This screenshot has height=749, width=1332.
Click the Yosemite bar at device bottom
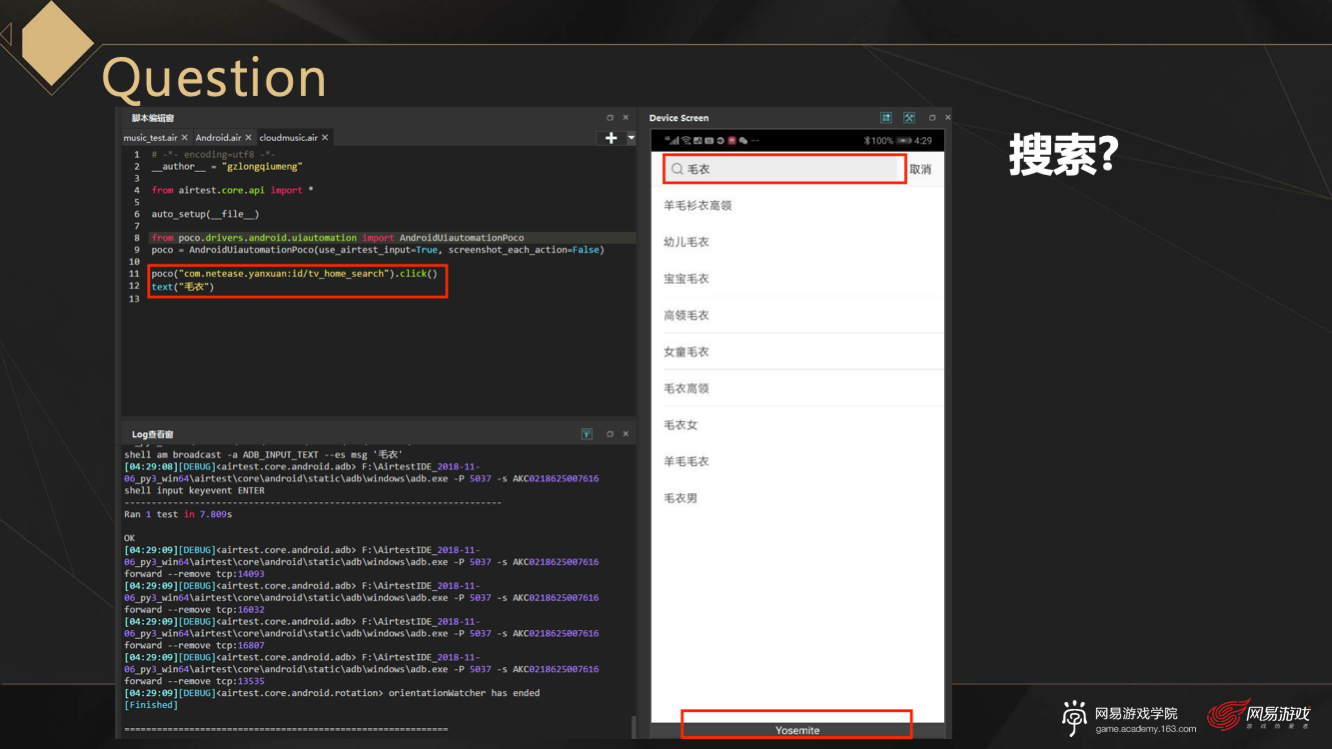point(797,730)
